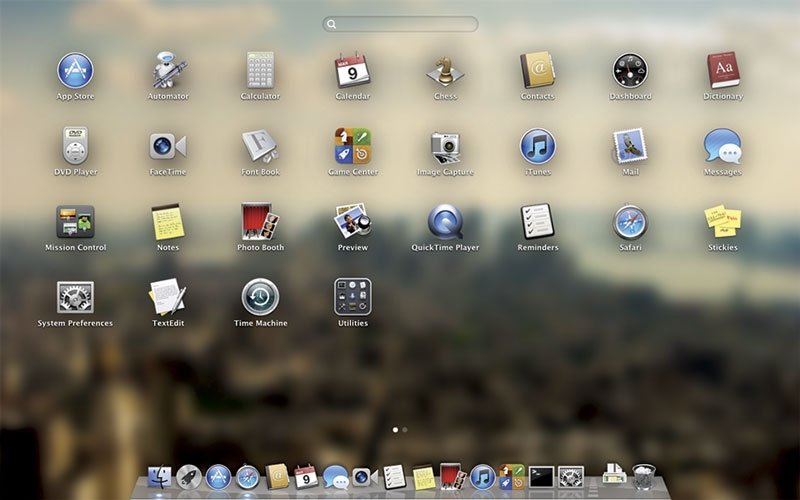The height and width of the screenshot is (500, 800).
Task: Open Calculator in the Launchpad grid
Action: point(260,70)
